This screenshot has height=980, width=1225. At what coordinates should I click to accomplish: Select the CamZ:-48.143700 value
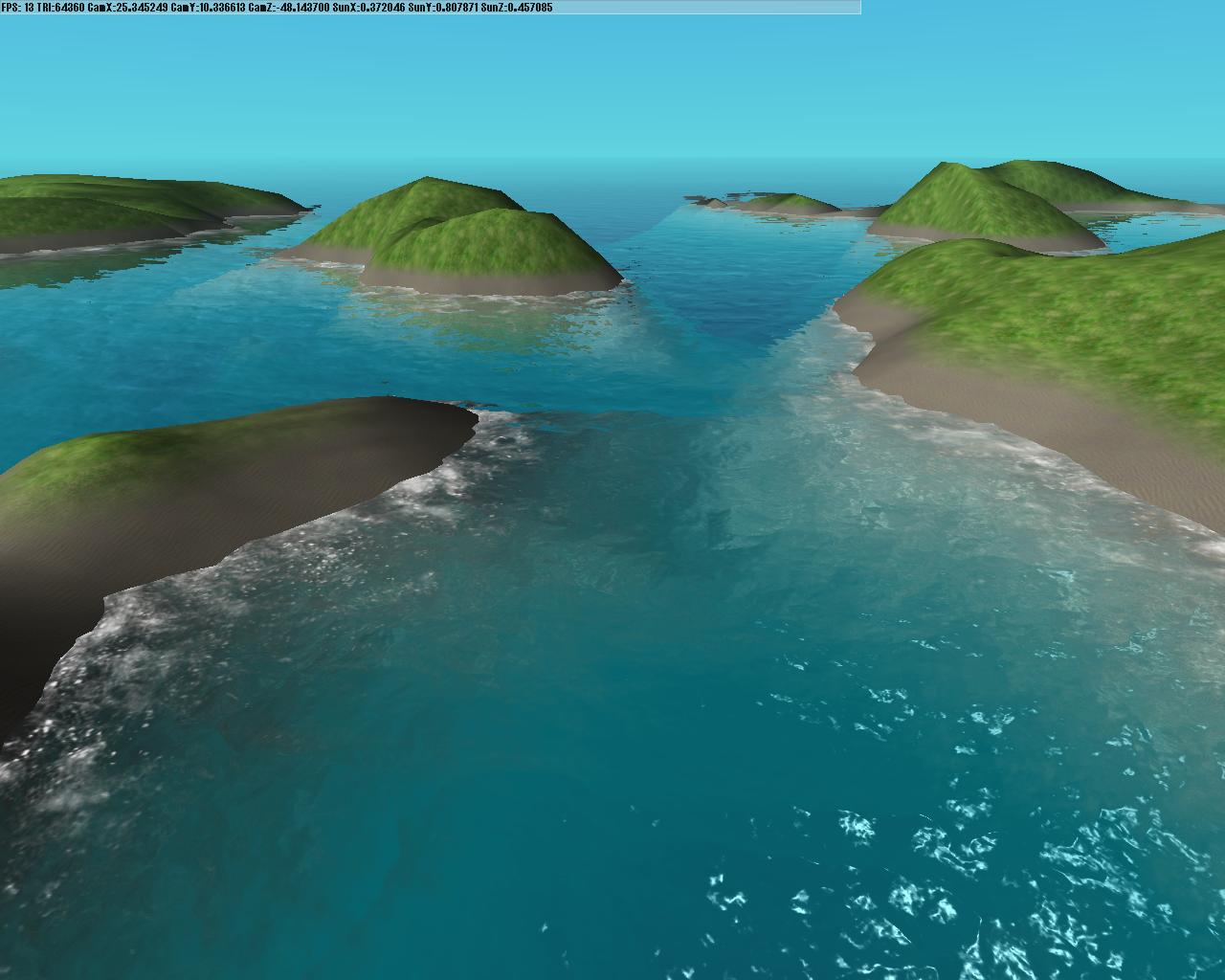pos(288,8)
